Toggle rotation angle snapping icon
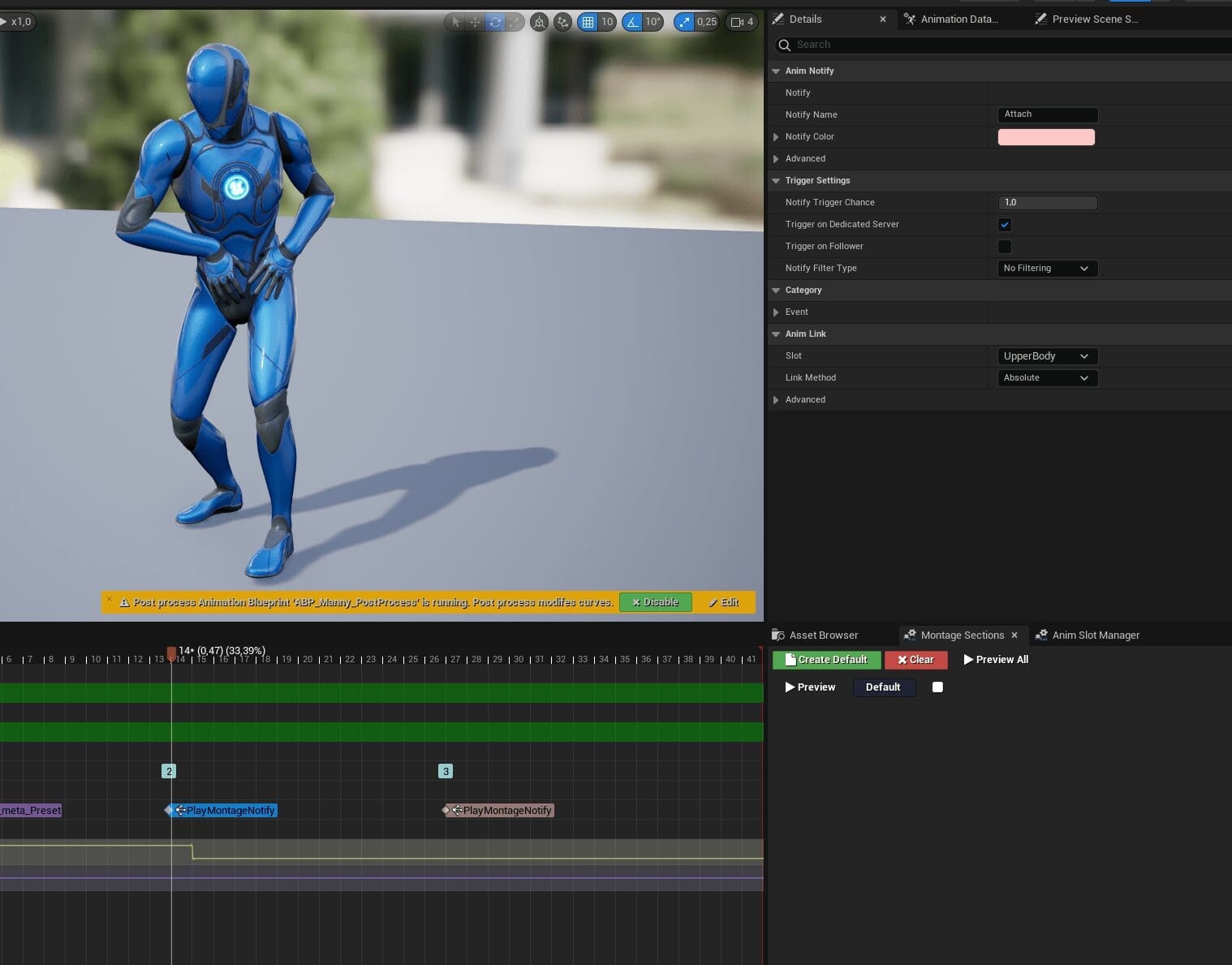The height and width of the screenshot is (965, 1232). point(632,22)
